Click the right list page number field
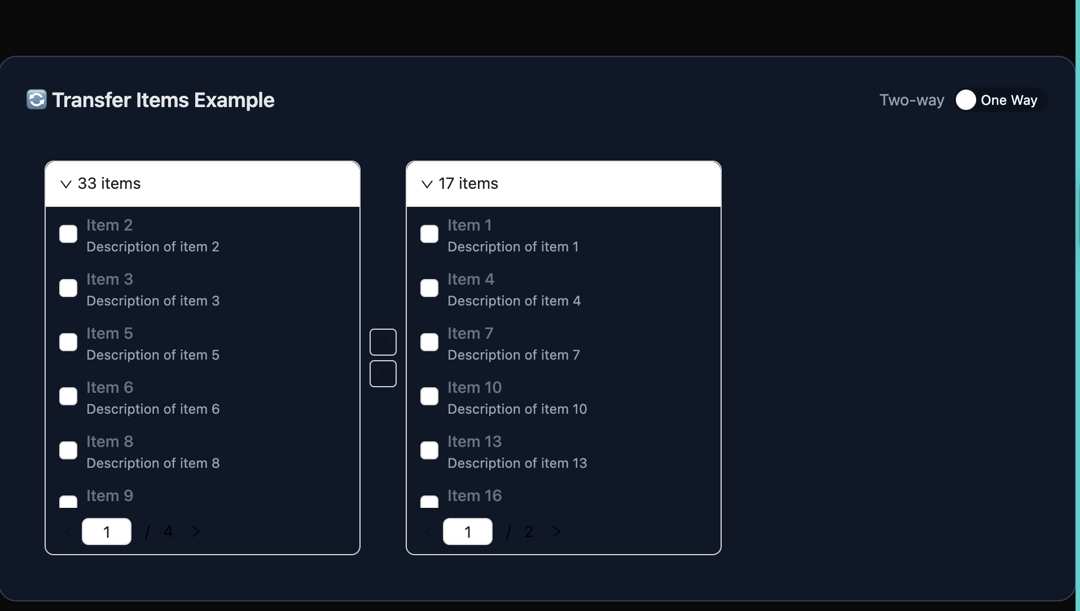1080x611 pixels. (x=468, y=532)
